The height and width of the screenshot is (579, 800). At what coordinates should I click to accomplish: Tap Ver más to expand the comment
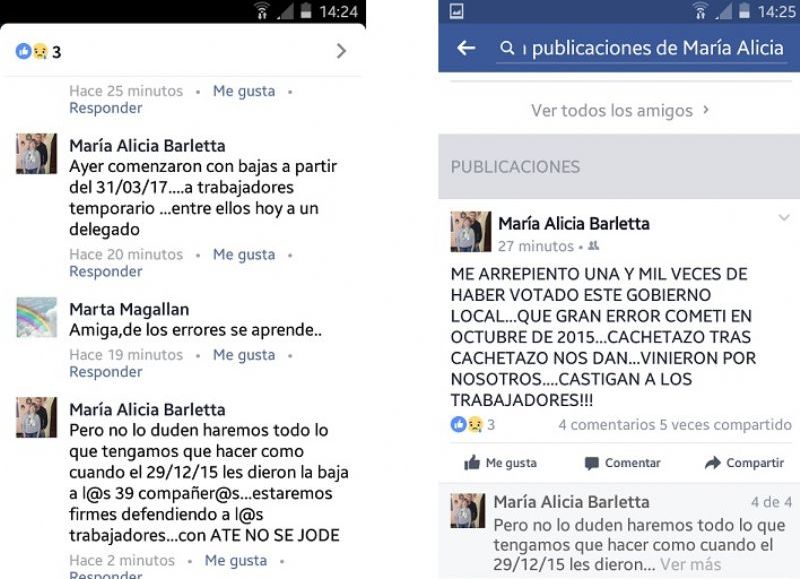tap(690, 564)
